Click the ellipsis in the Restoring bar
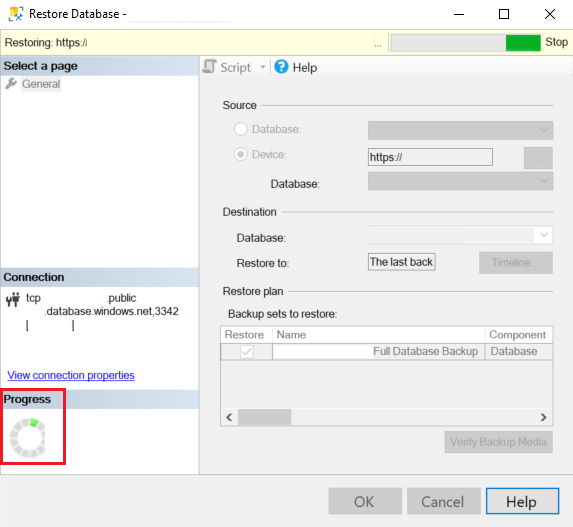This screenshot has width=573, height=527. click(x=378, y=45)
